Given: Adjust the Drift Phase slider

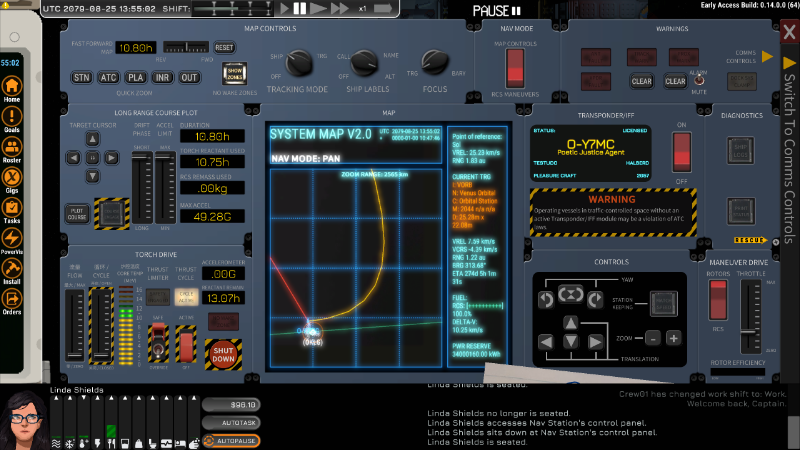Looking at the screenshot, I should click(142, 188).
